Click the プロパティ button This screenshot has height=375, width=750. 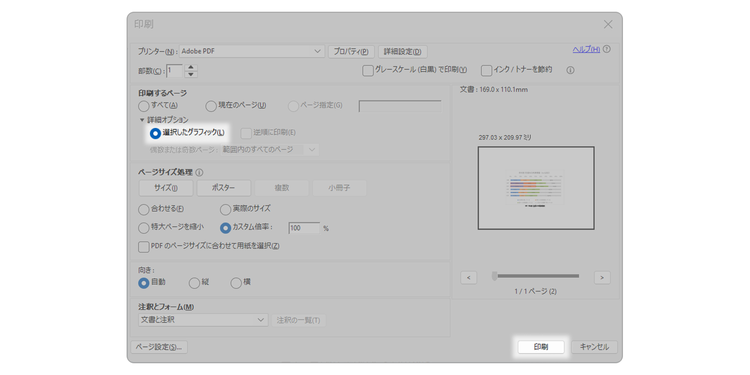pyautogui.click(x=351, y=52)
